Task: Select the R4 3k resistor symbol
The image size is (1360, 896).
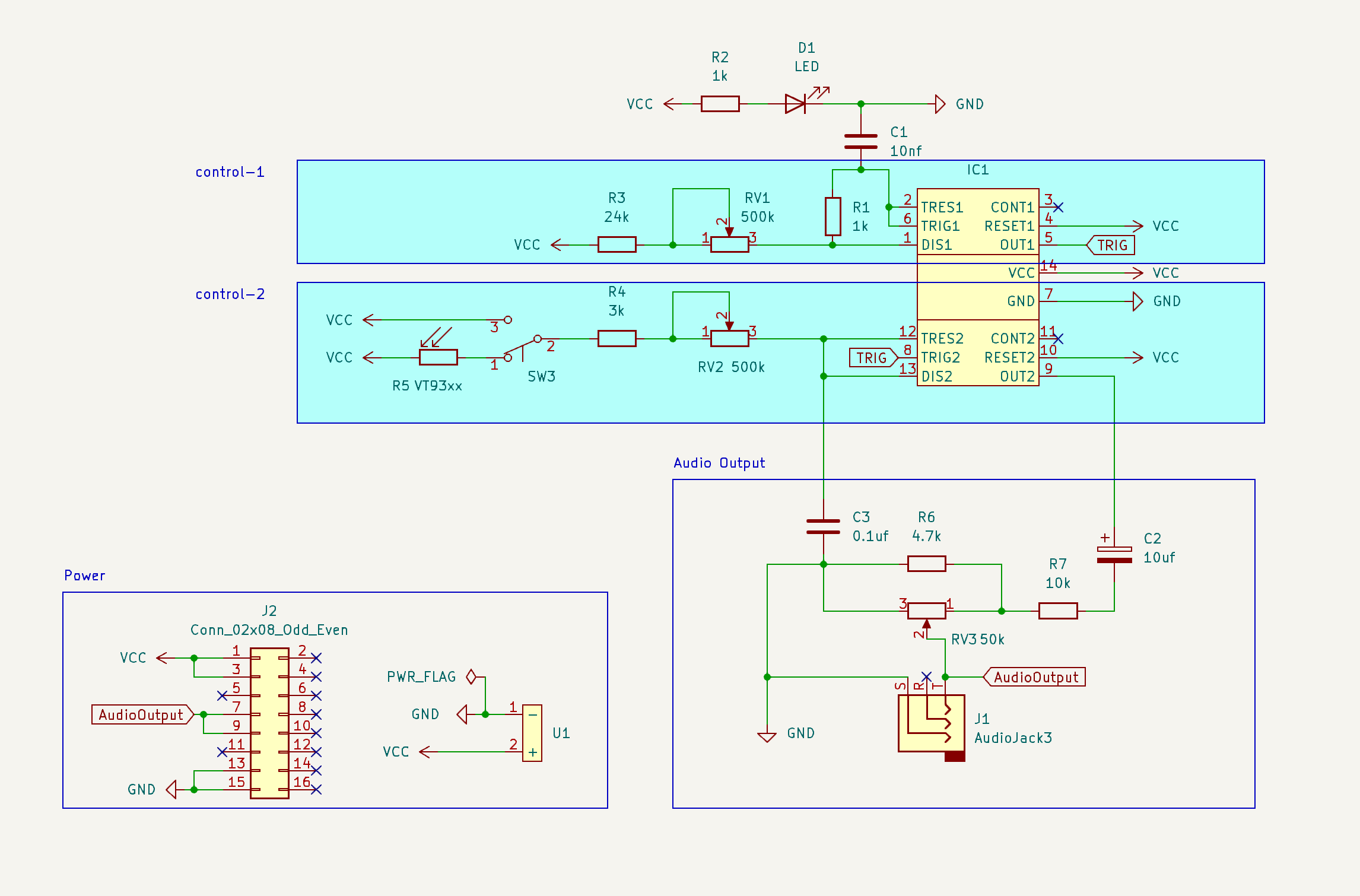Action: [617, 338]
